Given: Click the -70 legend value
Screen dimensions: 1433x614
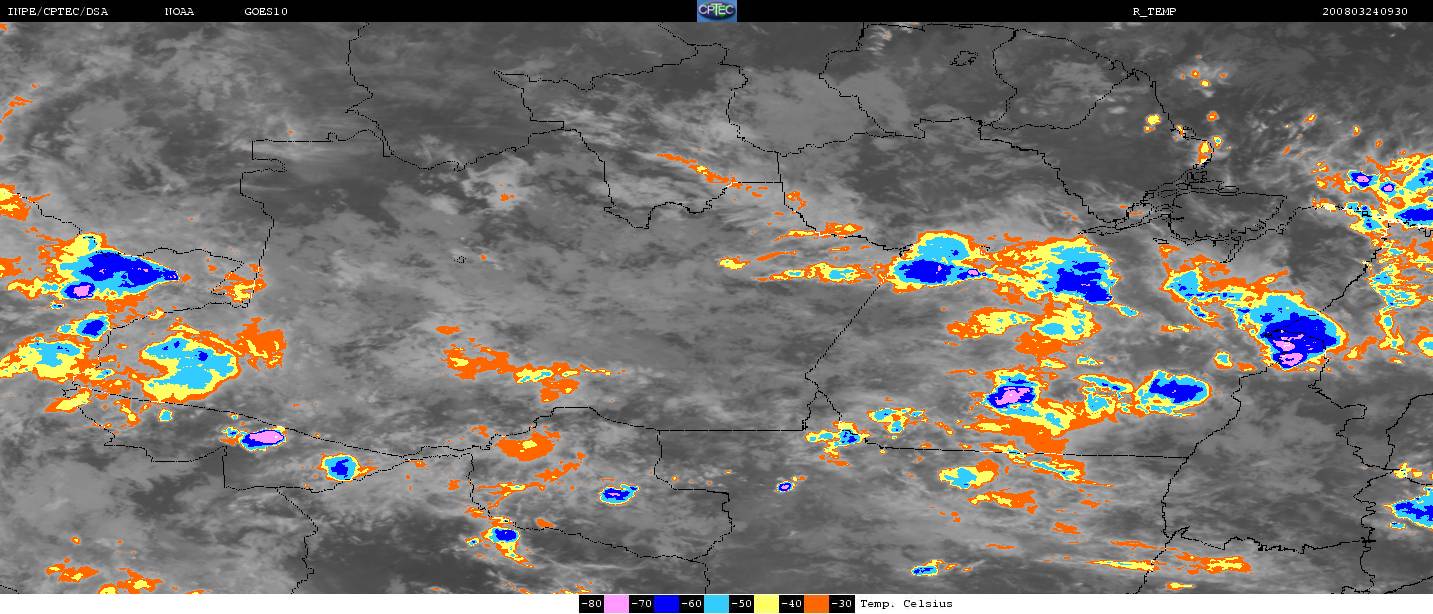Looking at the screenshot, I should pos(642,603).
